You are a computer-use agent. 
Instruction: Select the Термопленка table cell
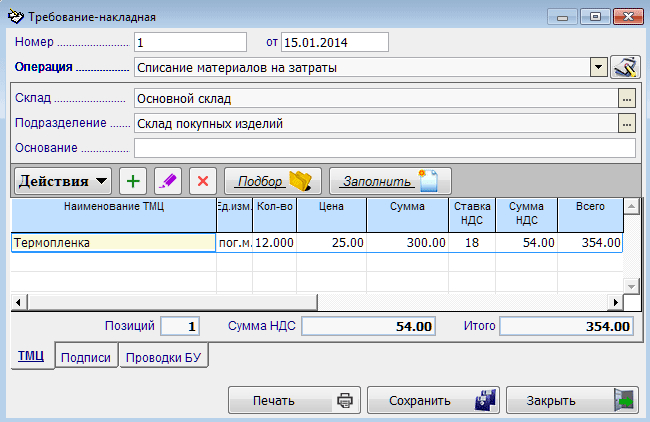pos(113,243)
